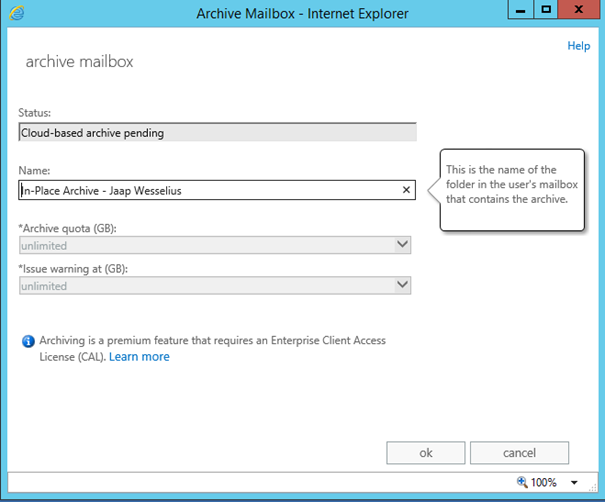This screenshot has height=502, width=605.
Task: Clear the Name field with the X icon
Action: (x=406, y=189)
